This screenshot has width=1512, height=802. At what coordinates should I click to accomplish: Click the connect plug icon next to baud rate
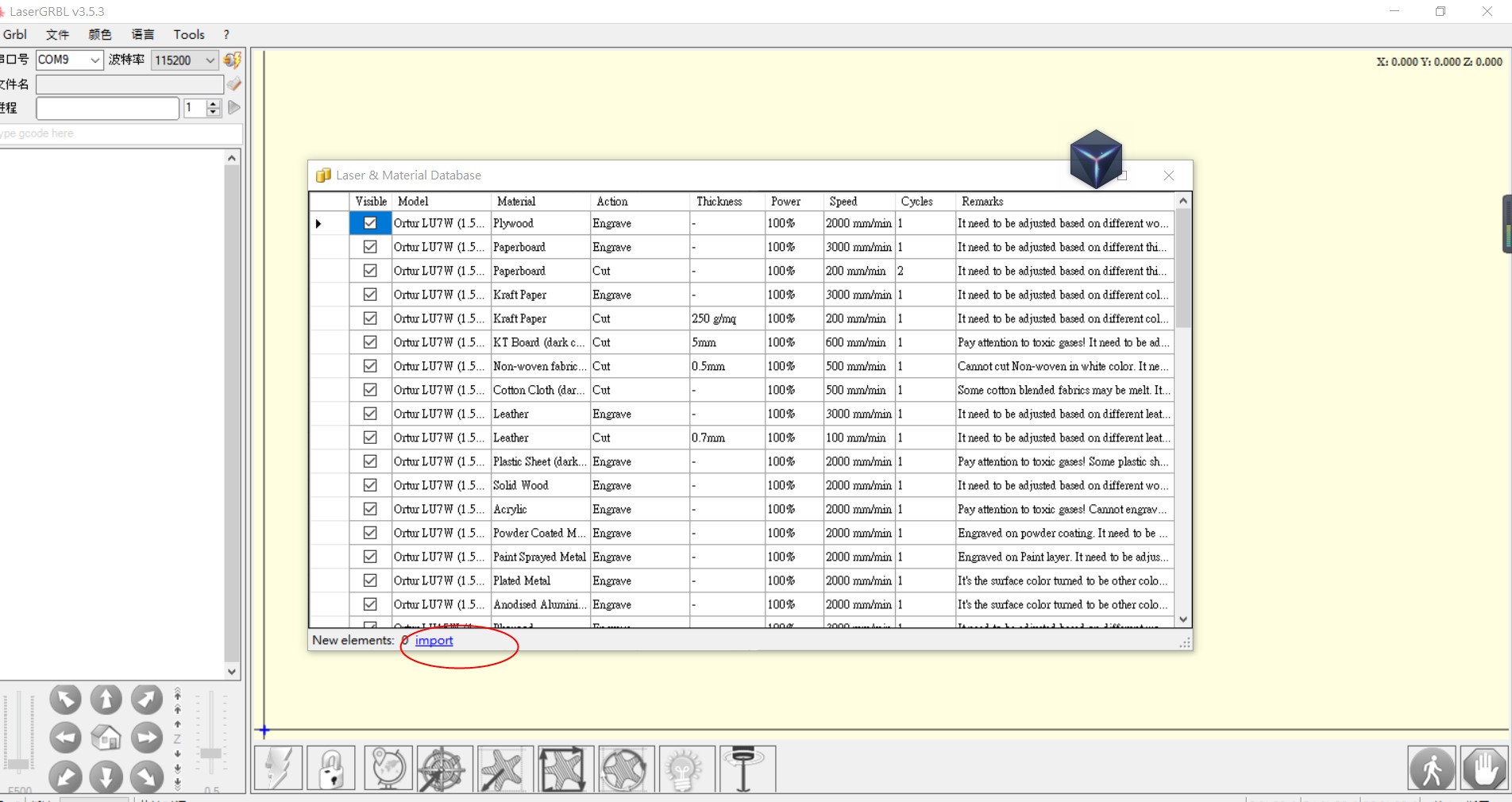[233, 60]
